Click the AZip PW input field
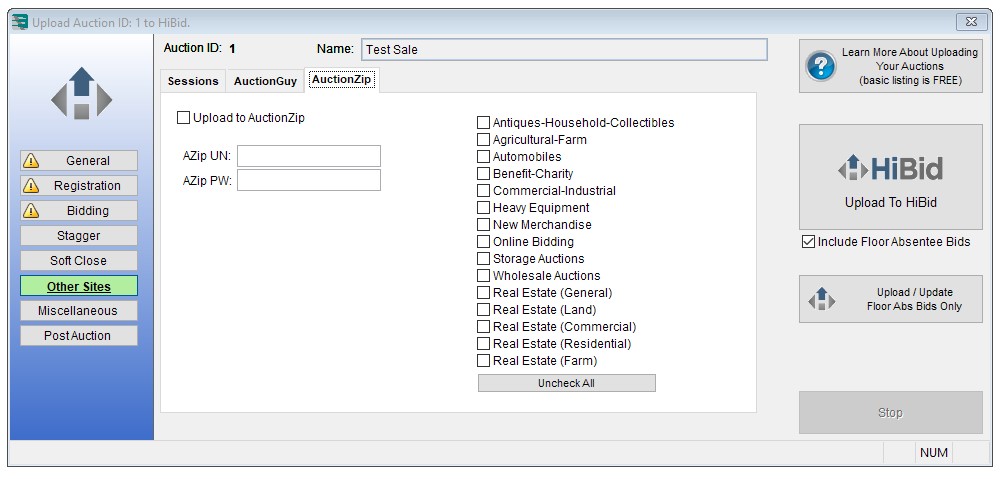The height and width of the screenshot is (479, 1000). [x=309, y=180]
